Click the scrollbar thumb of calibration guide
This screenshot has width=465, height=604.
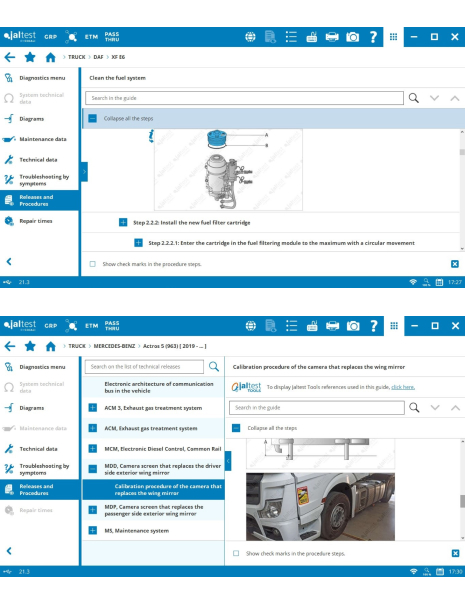click(462, 501)
